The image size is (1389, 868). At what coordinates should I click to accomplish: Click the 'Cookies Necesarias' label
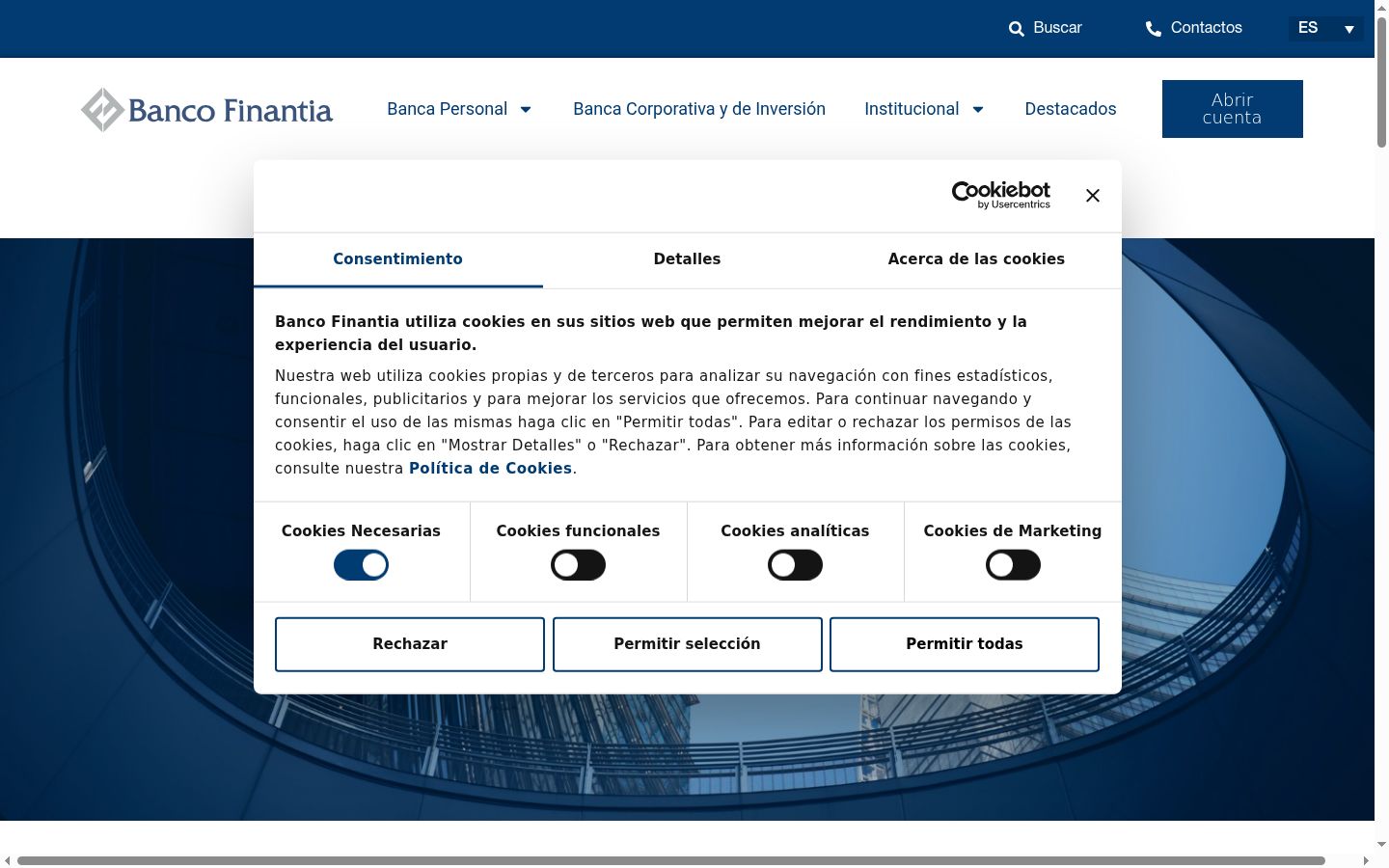(361, 531)
